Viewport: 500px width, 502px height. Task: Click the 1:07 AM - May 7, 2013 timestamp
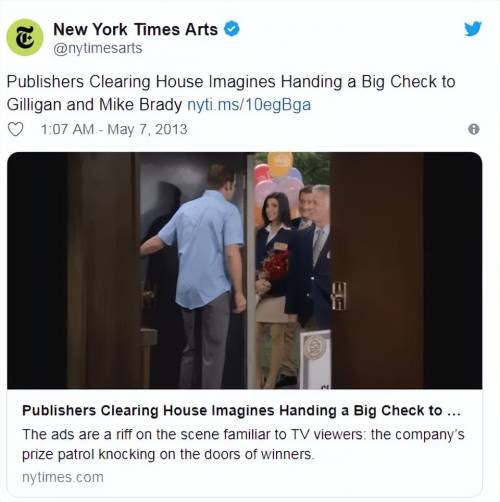[114, 129]
